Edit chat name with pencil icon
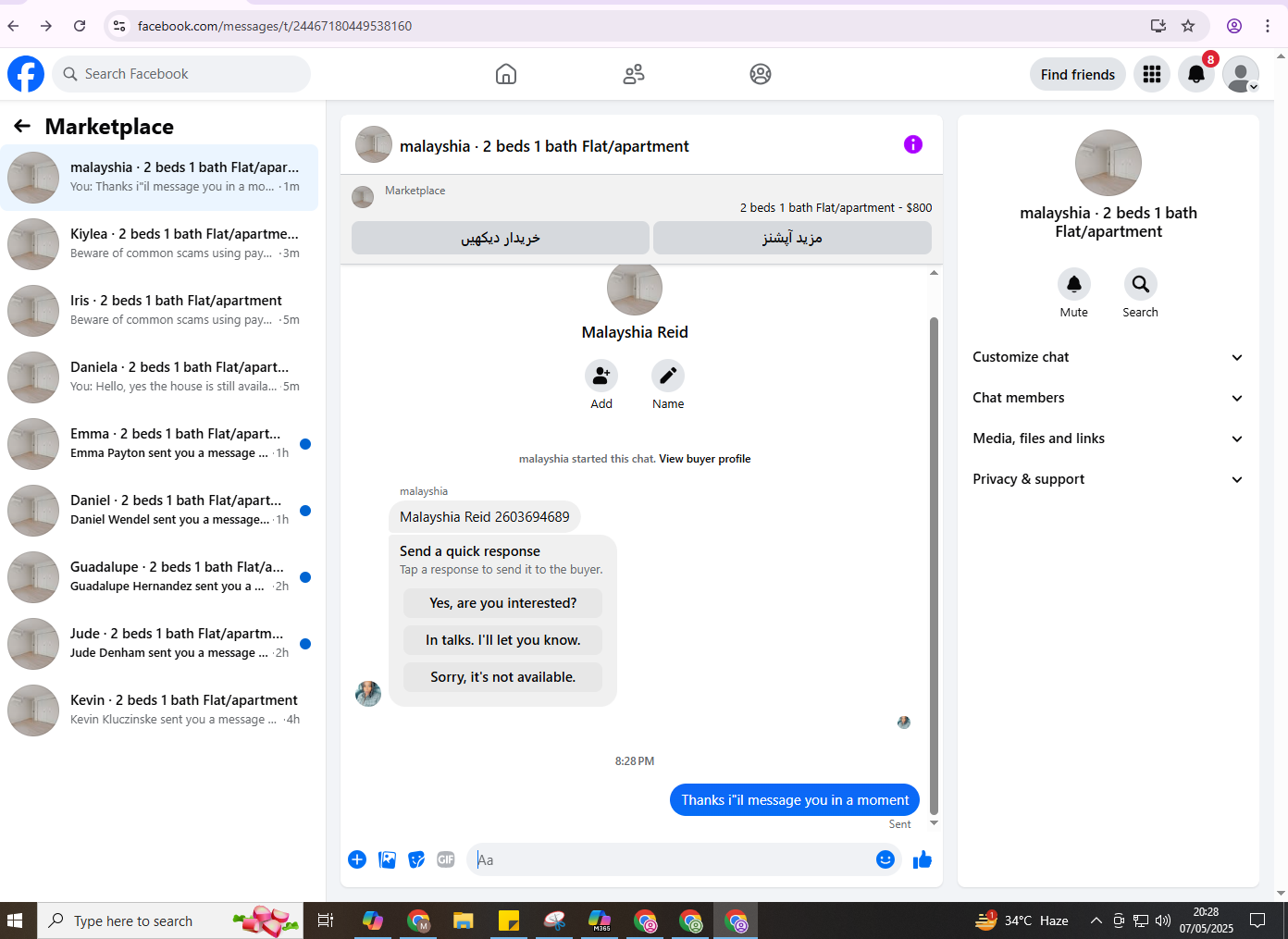Screen dimensions: 1288x939 (668, 376)
